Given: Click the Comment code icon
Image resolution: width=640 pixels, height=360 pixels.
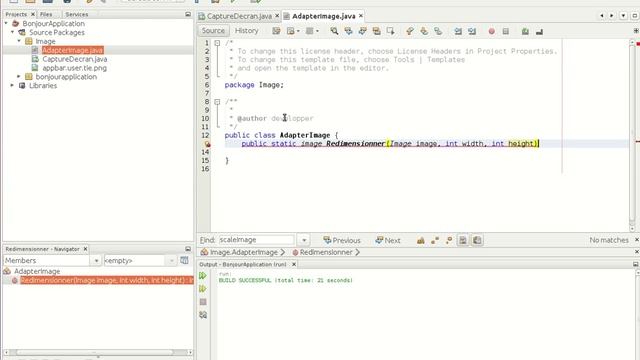Looking at the screenshot, I should [525, 31].
